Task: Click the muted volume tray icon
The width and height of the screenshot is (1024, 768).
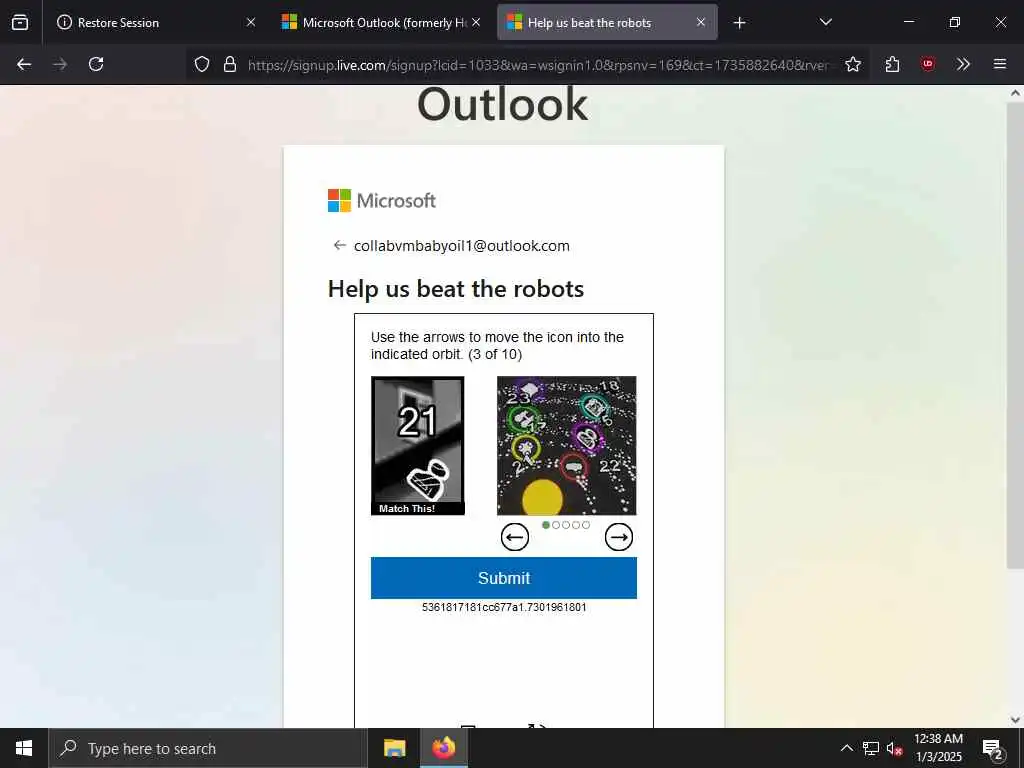Action: click(894, 748)
